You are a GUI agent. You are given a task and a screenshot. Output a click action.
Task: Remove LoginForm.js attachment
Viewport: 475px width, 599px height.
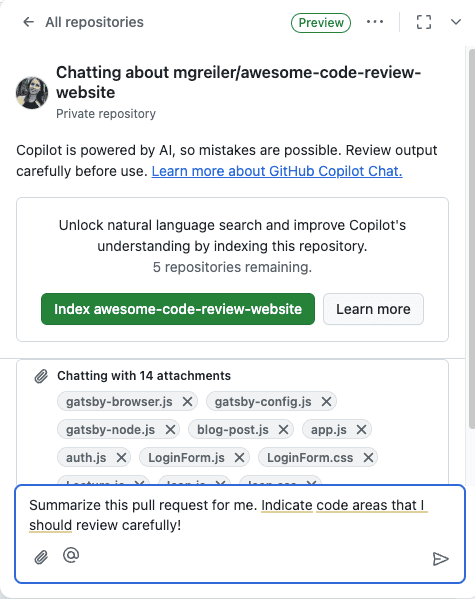point(240,458)
